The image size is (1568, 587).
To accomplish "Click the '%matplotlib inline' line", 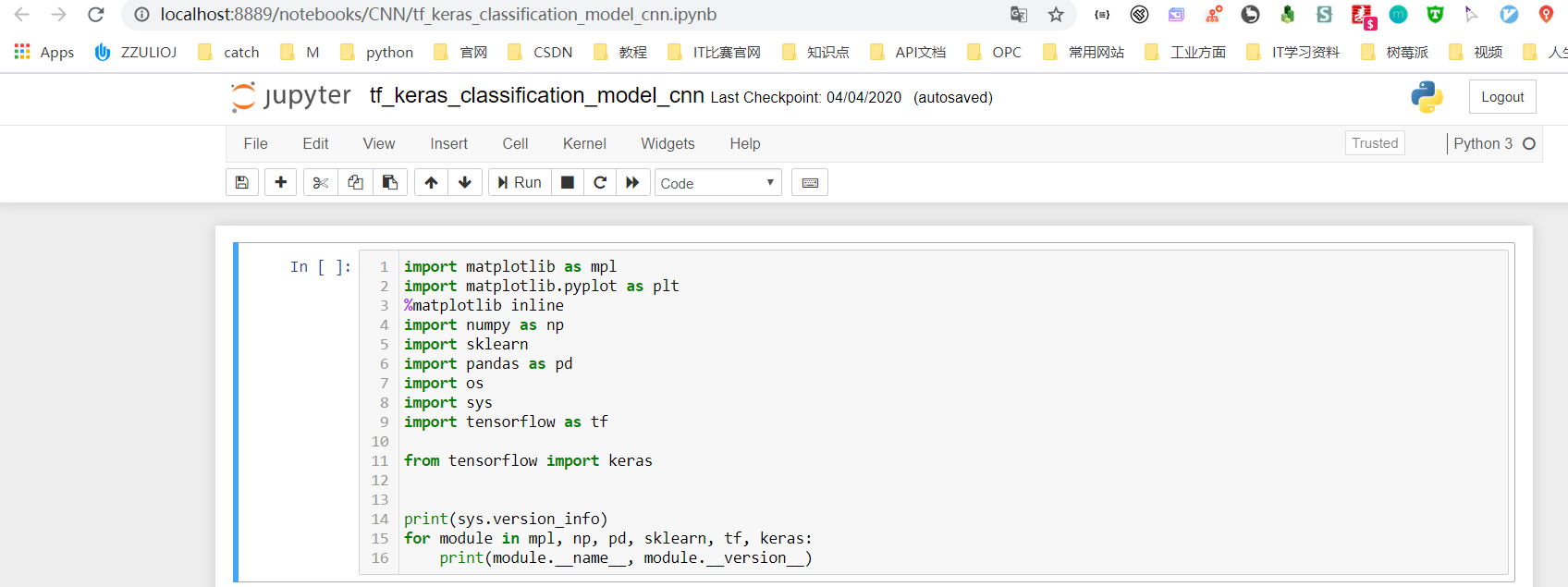I will click(484, 305).
